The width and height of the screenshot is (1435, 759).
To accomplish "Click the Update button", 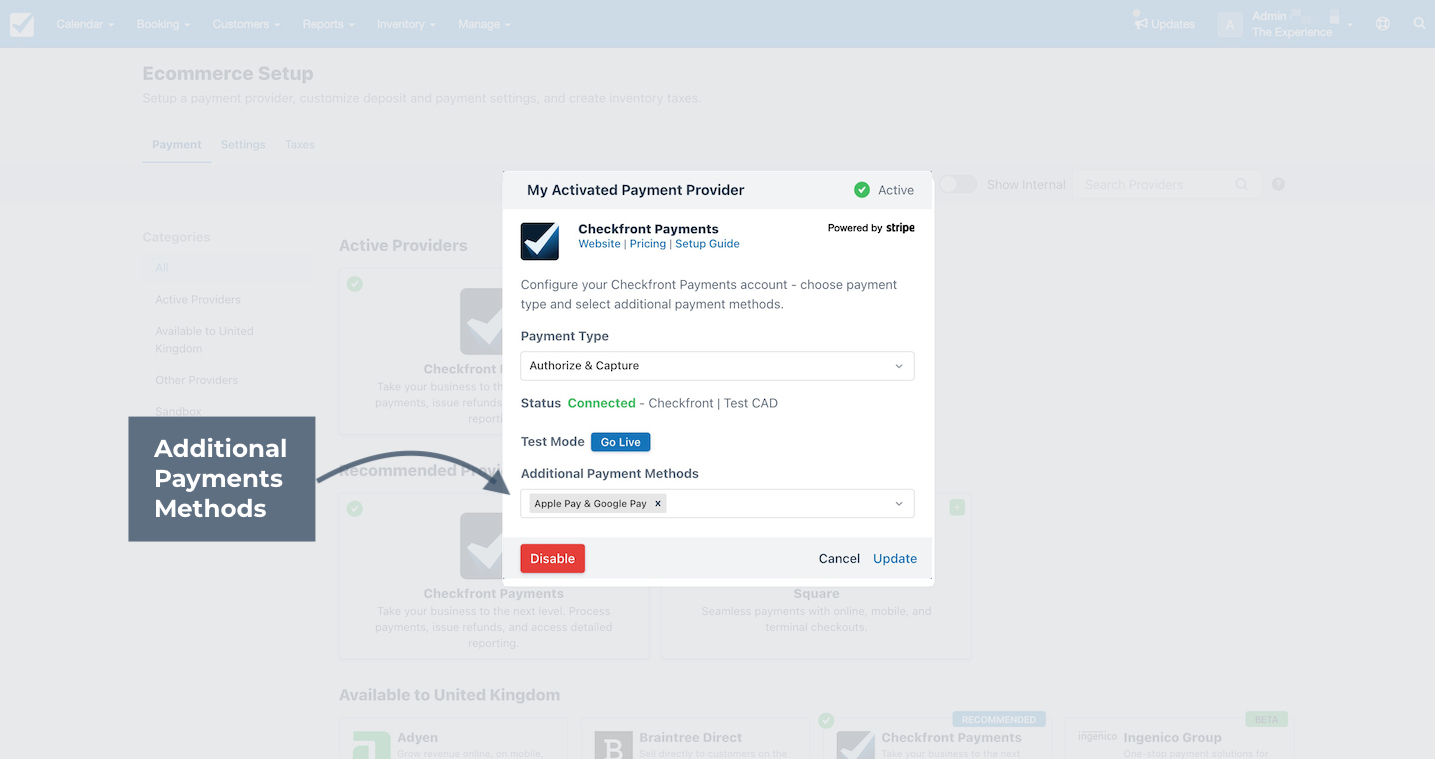I will click(895, 559).
